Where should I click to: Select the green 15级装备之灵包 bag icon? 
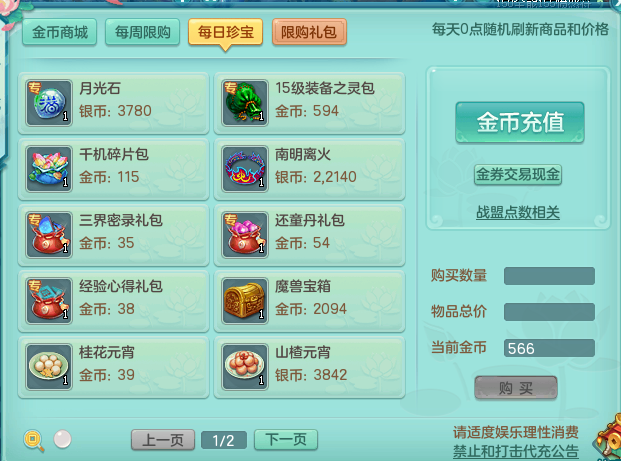coord(245,103)
